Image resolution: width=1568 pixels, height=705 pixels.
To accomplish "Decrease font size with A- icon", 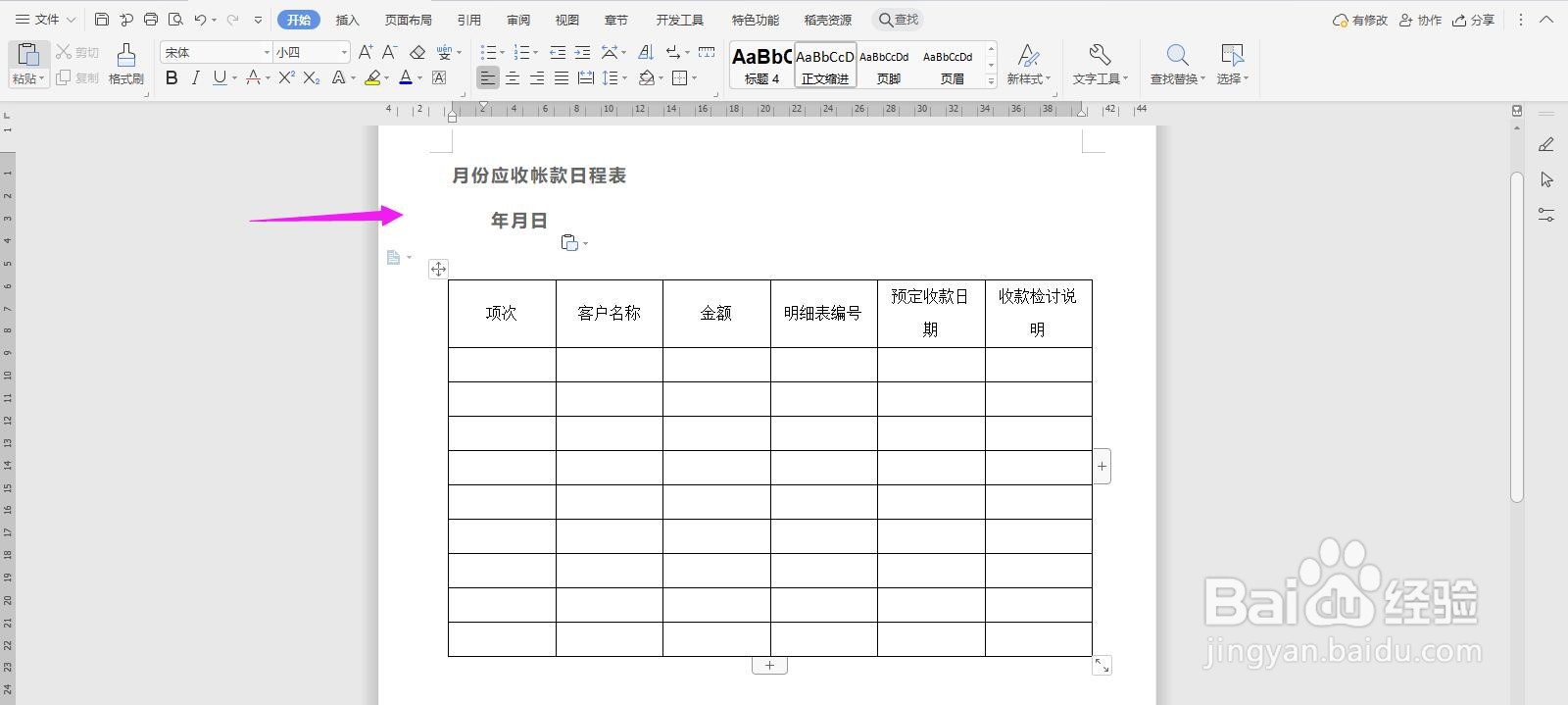I will coord(390,52).
